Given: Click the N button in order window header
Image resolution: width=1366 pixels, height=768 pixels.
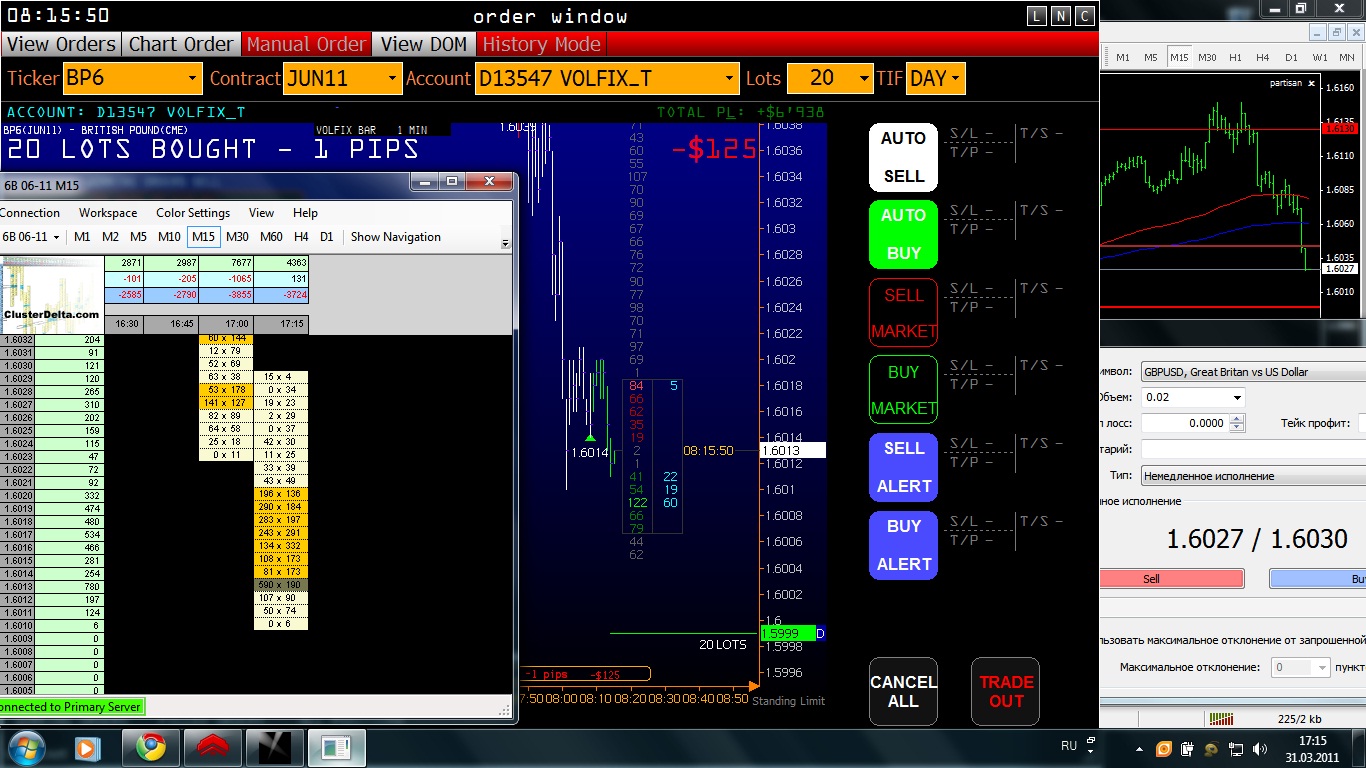Looking at the screenshot, I should pyautogui.click(x=1061, y=15).
